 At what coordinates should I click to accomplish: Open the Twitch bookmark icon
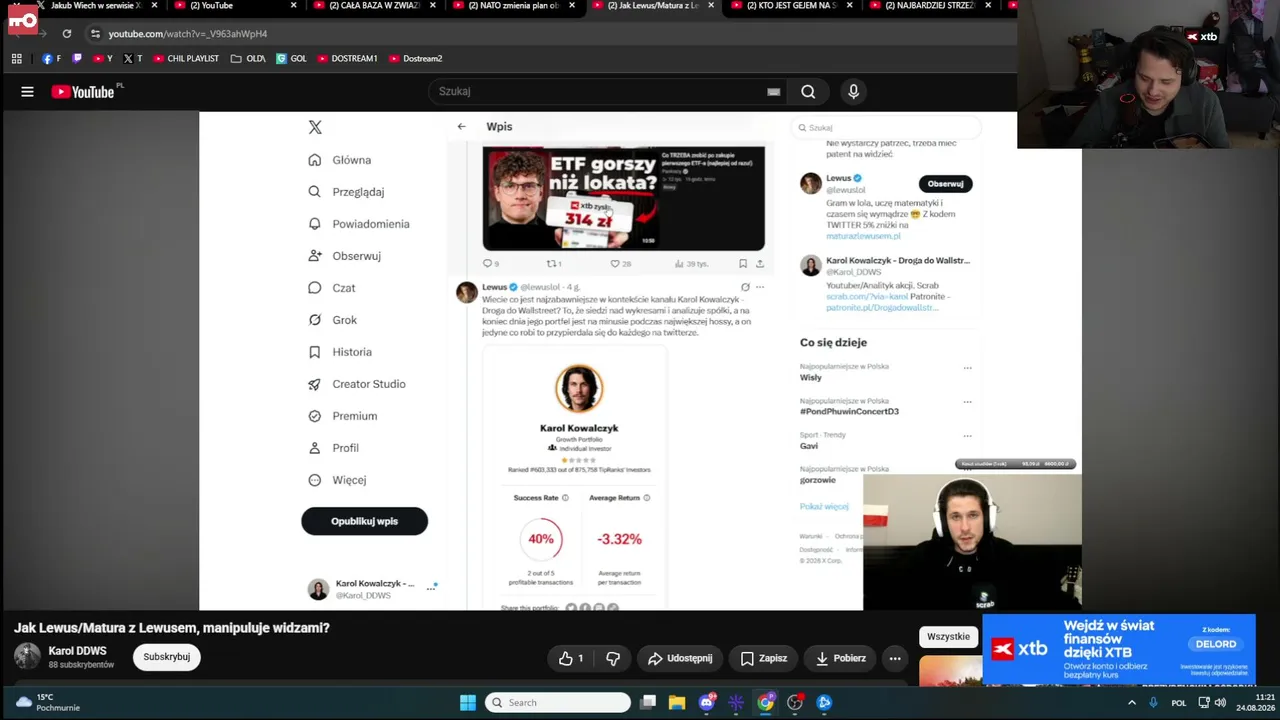pyautogui.click(x=77, y=59)
